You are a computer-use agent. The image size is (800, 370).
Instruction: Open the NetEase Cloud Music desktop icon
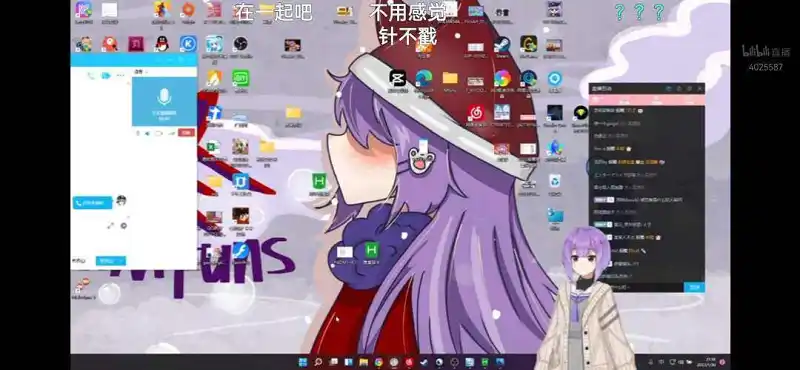tap(476, 113)
